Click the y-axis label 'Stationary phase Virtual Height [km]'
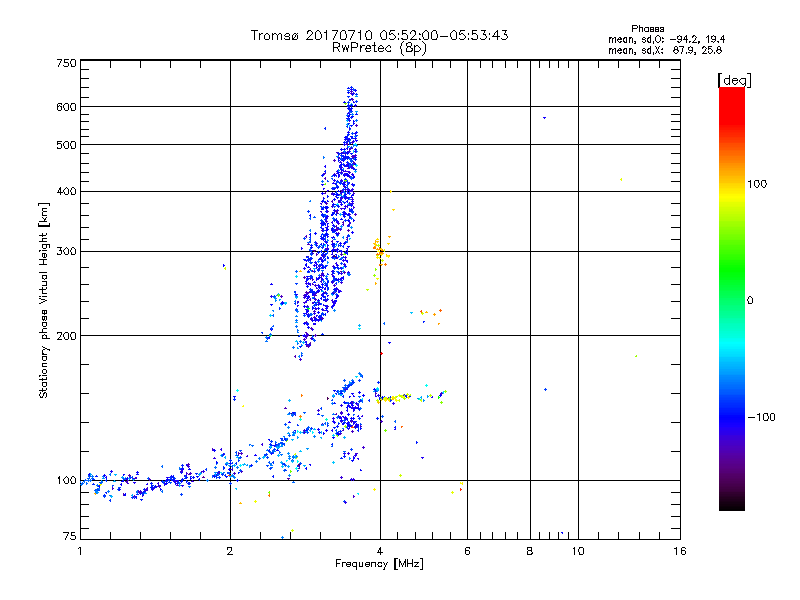 click(44, 300)
